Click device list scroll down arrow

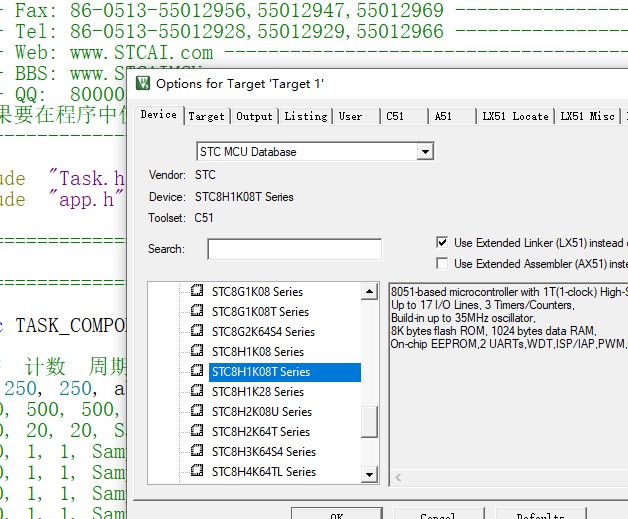tap(369, 475)
